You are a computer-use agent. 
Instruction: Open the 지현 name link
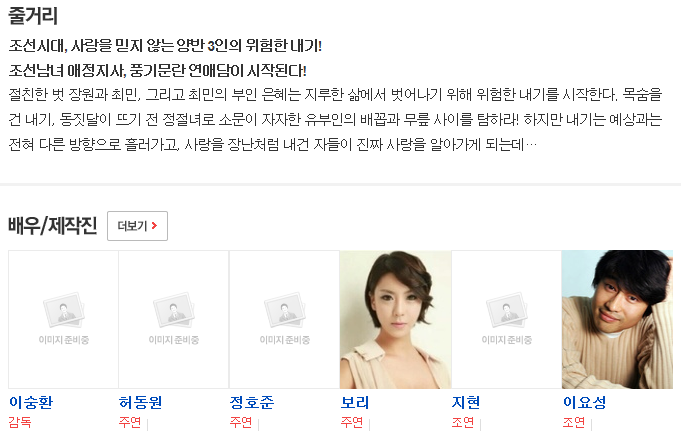466,402
